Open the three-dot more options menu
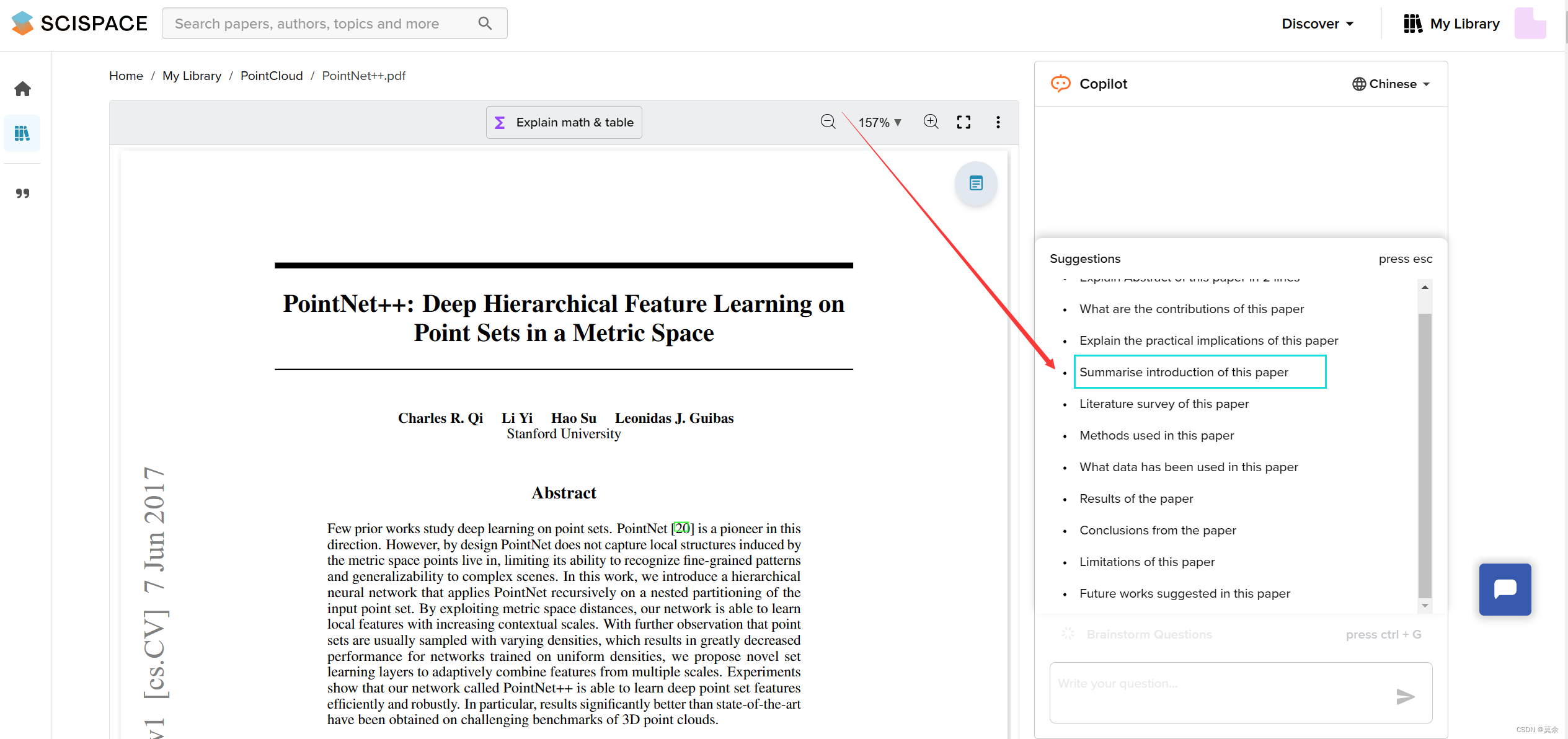1568x739 pixels. (998, 122)
